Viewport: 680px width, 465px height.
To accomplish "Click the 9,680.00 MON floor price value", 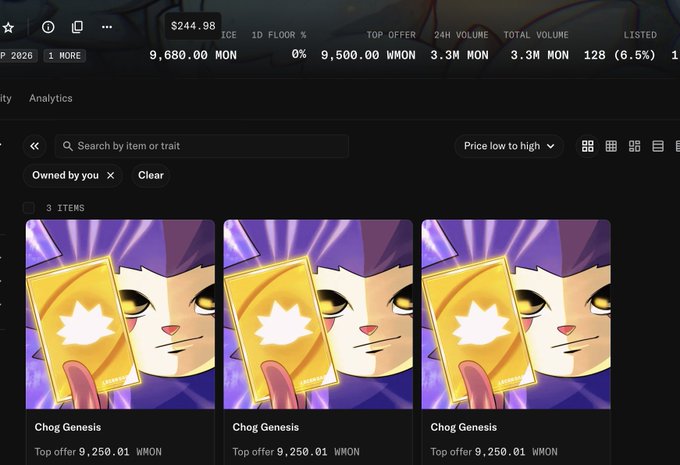I will click(x=193, y=55).
